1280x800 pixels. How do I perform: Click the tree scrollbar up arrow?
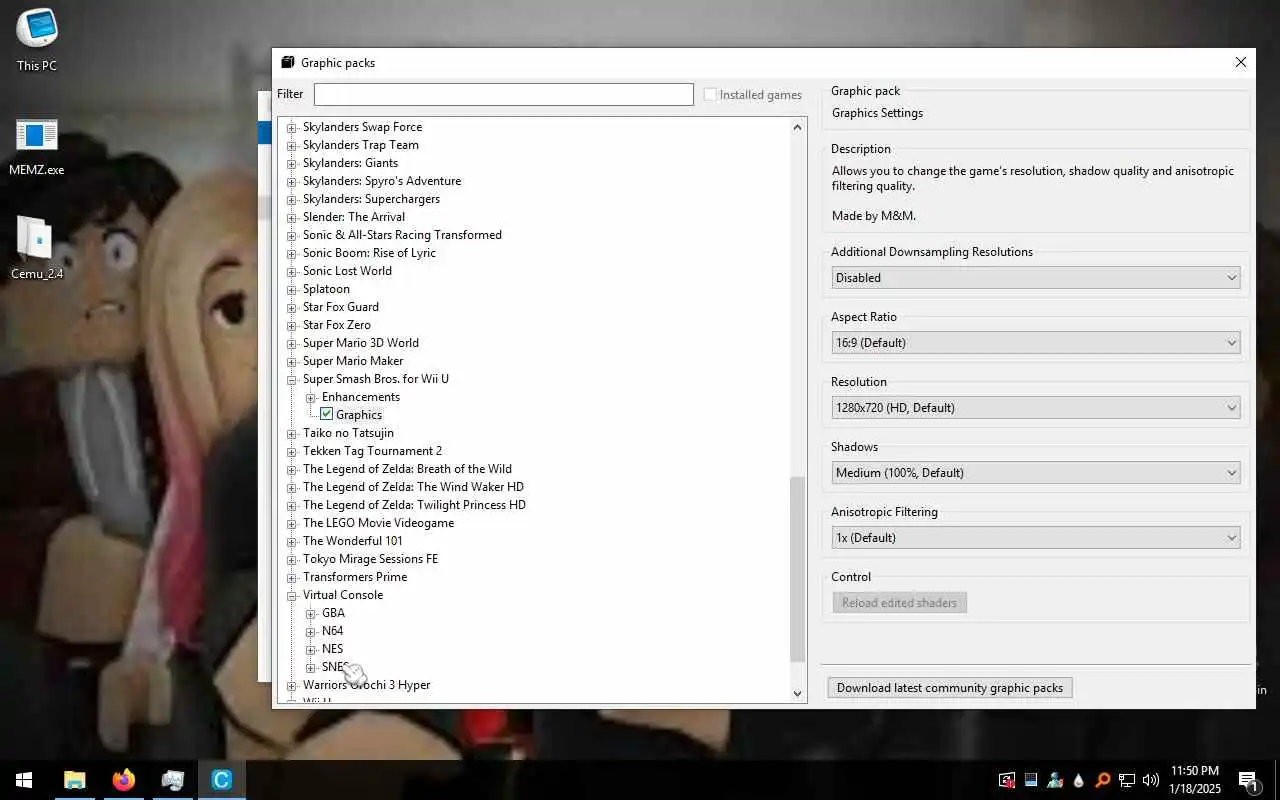pos(797,127)
